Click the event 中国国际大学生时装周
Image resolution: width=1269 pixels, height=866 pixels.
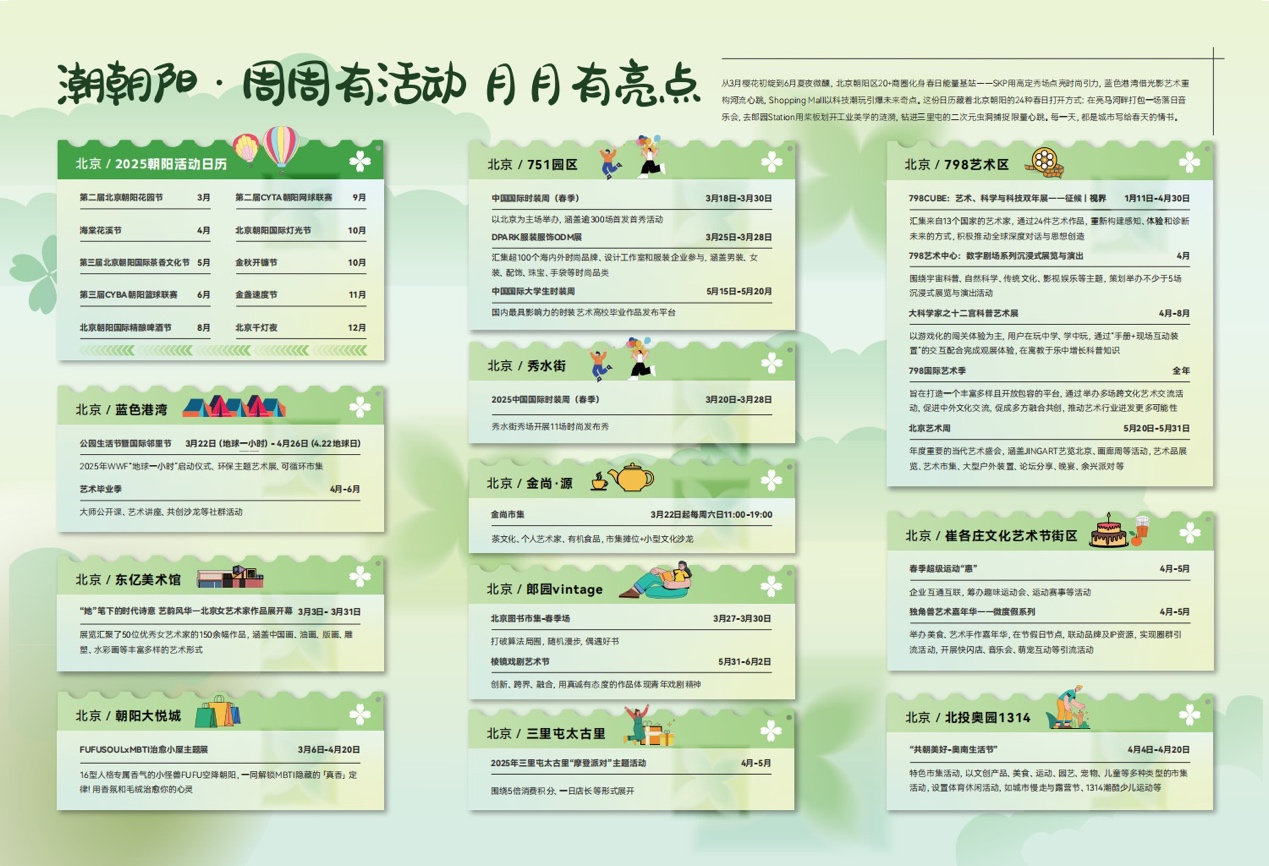pyautogui.click(x=533, y=291)
